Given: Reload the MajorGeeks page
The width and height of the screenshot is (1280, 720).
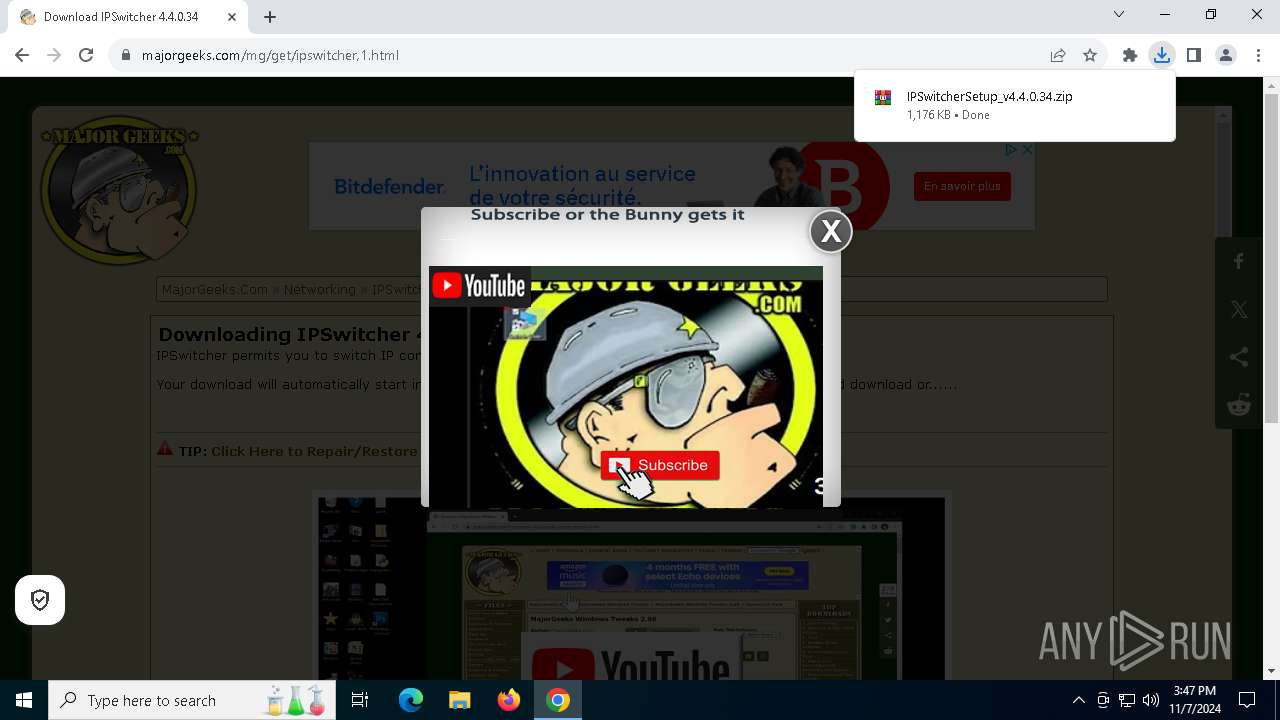Looking at the screenshot, I should pyautogui.click(x=86, y=55).
